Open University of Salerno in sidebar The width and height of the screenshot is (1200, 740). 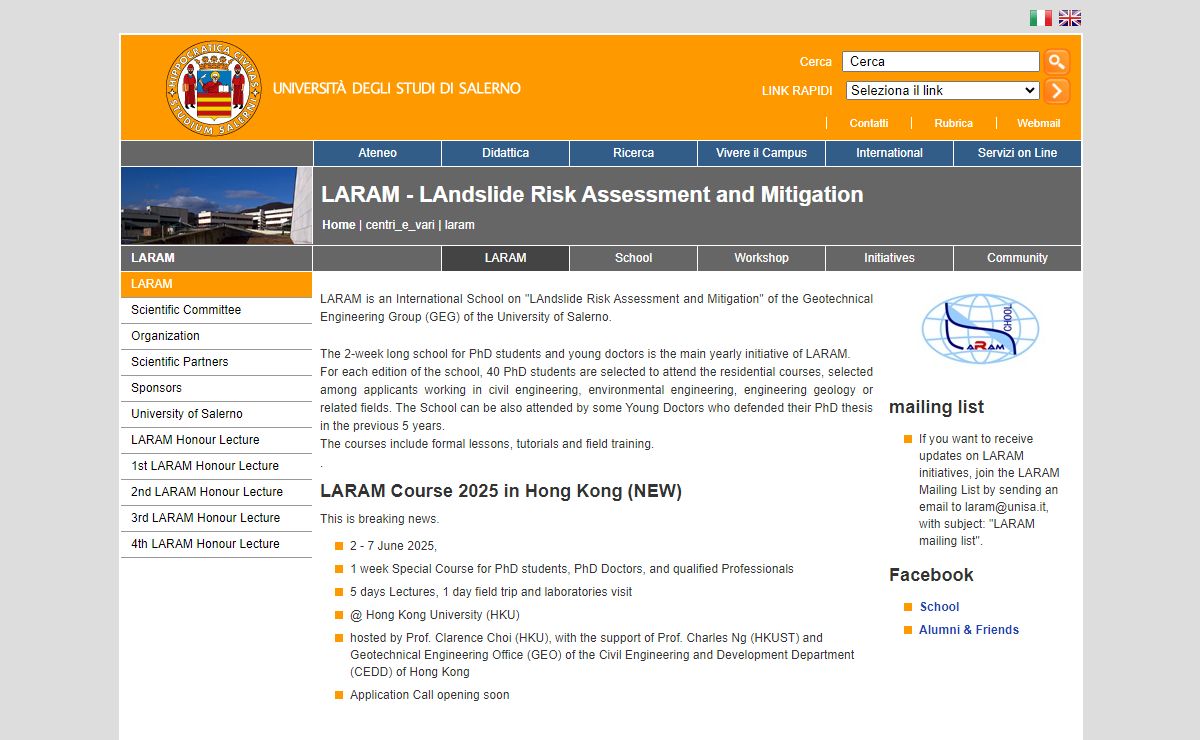(x=216, y=414)
